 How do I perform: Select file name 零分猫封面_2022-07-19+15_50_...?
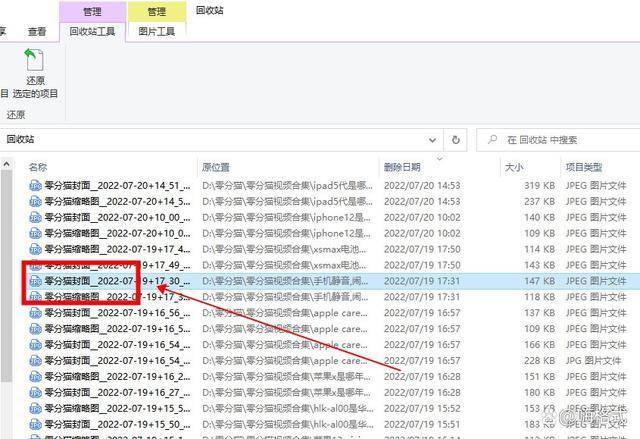click(118, 424)
